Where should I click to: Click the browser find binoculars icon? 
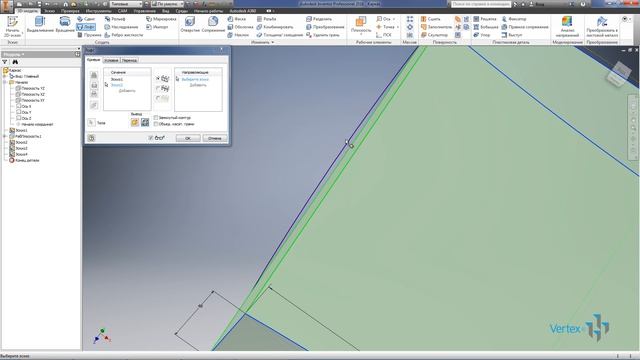point(15,62)
